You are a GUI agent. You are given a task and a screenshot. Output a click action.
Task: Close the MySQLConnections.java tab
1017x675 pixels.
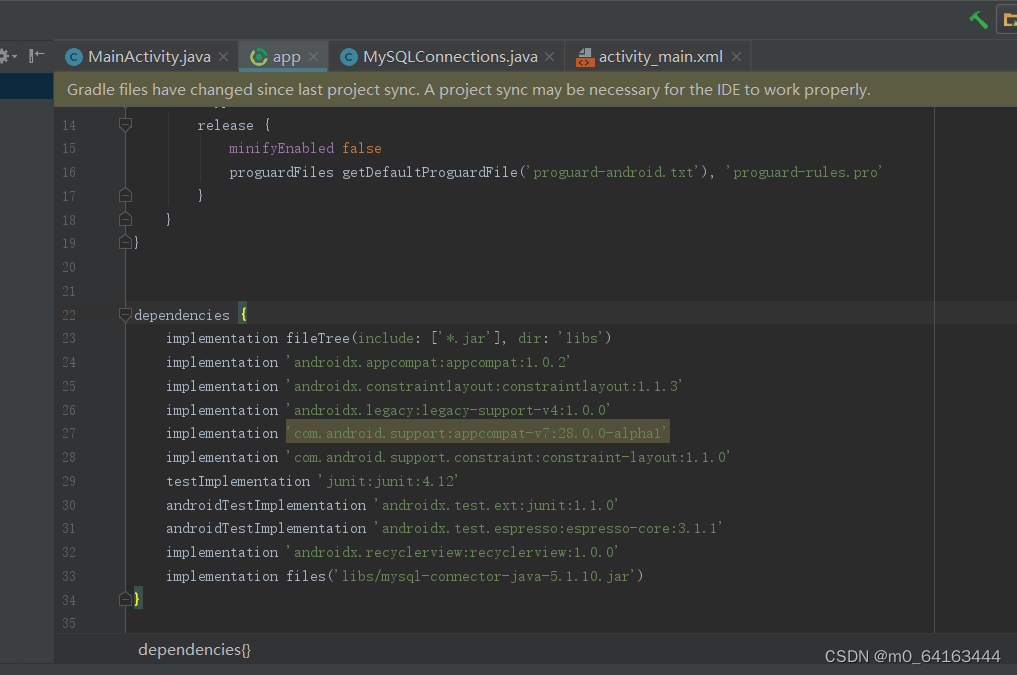(x=549, y=56)
